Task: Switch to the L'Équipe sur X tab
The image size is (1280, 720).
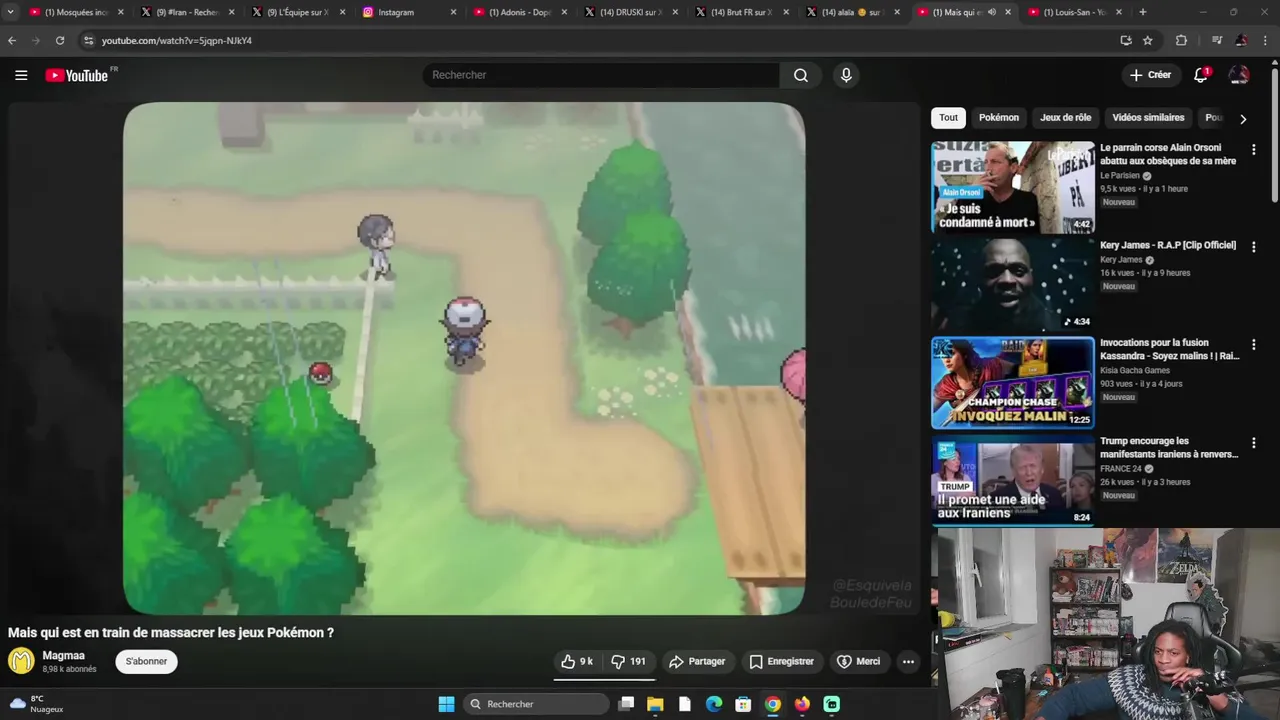Action: (298, 12)
